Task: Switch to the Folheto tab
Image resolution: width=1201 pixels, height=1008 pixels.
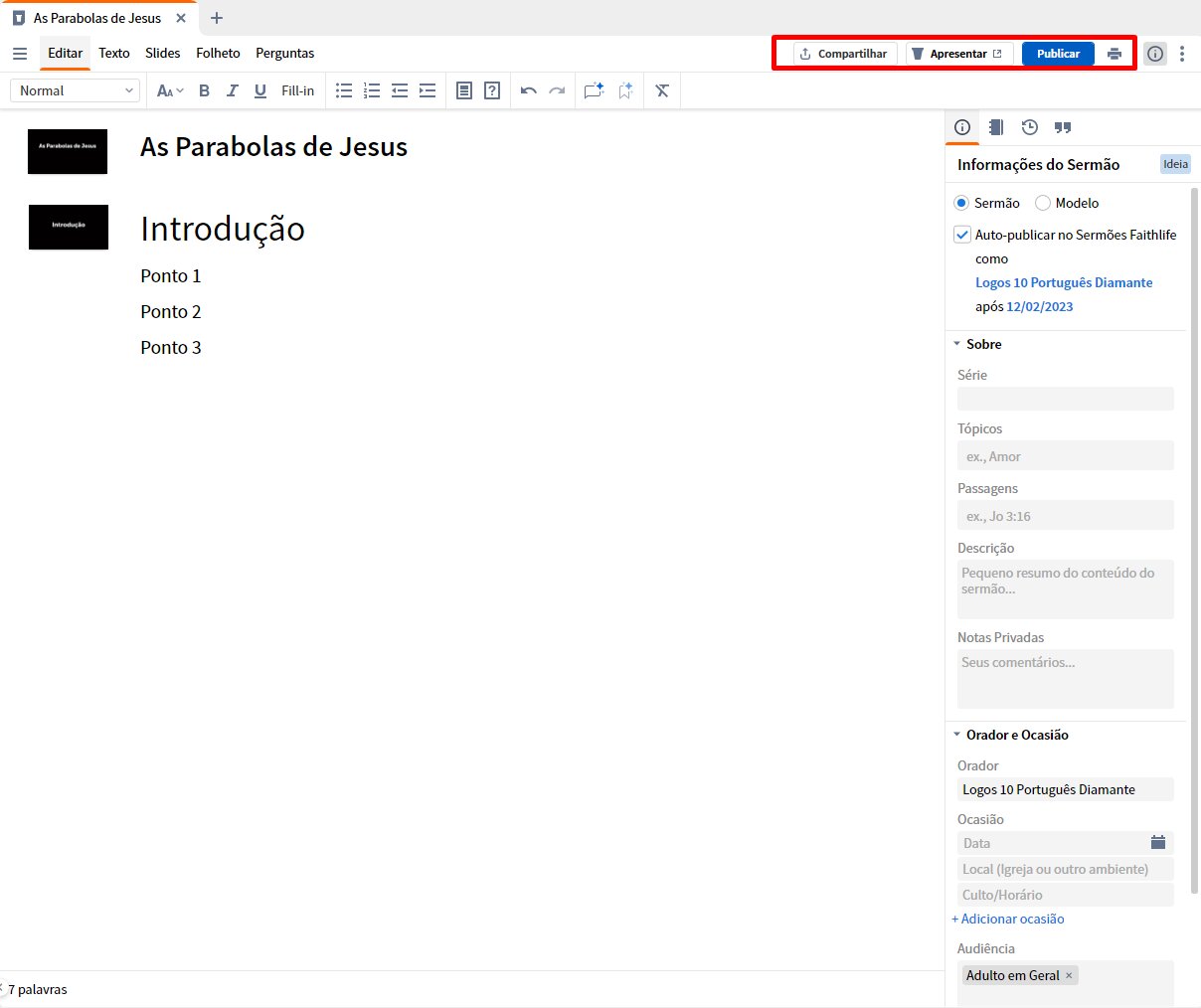Action: coord(218,54)
